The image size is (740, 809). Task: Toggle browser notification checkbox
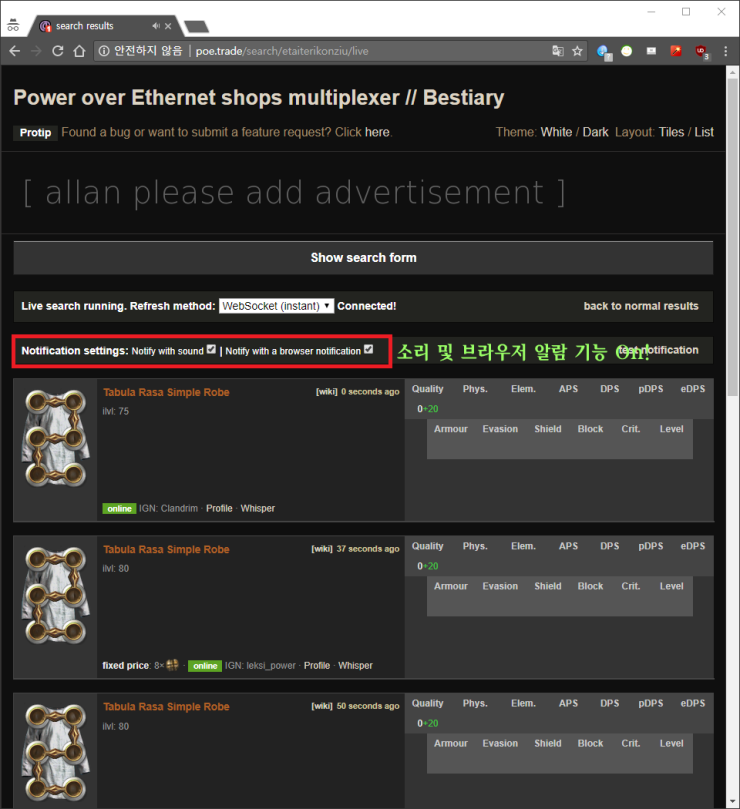[368, 349]
